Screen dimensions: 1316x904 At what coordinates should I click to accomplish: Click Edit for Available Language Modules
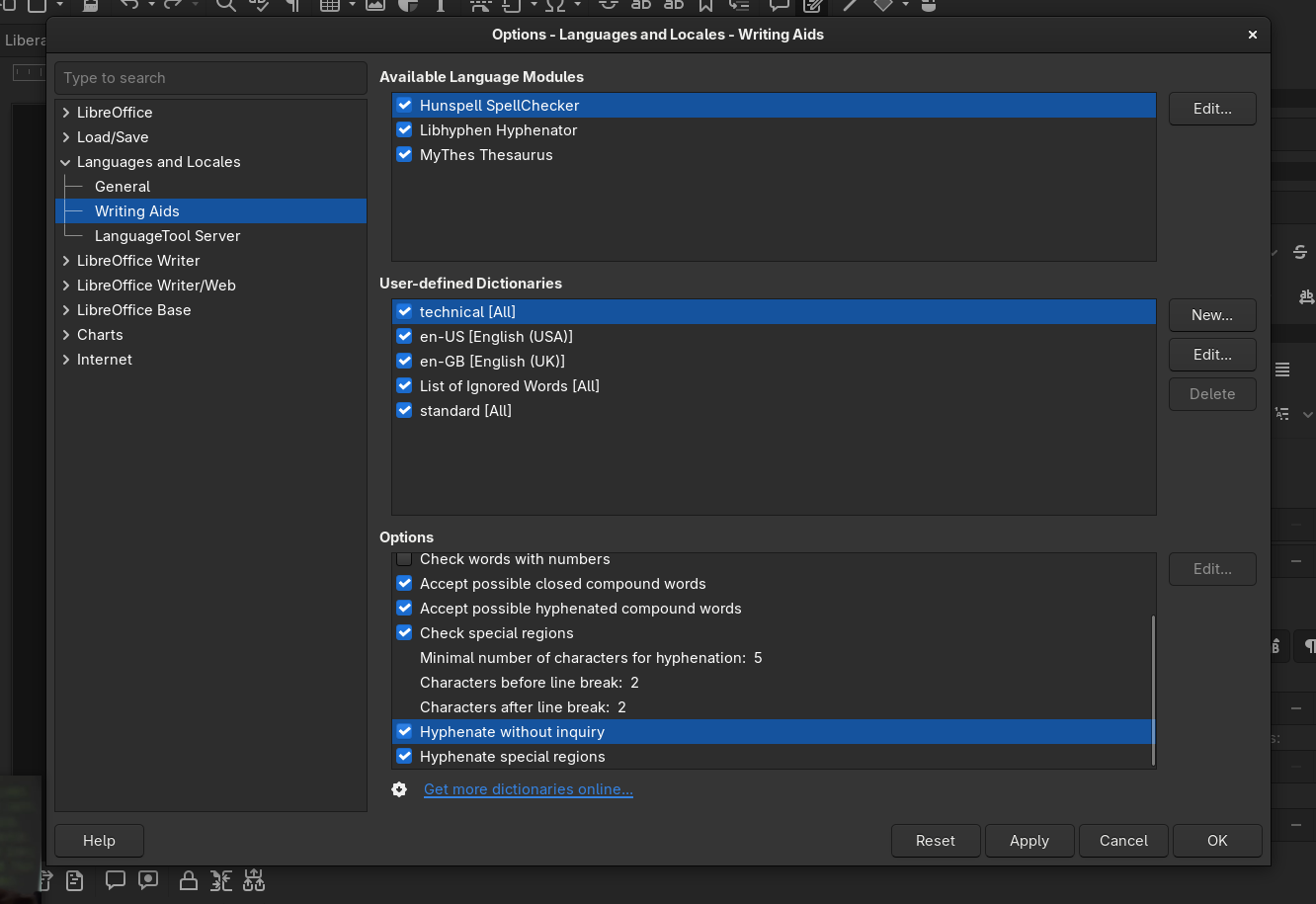(x=1212, y=109)
